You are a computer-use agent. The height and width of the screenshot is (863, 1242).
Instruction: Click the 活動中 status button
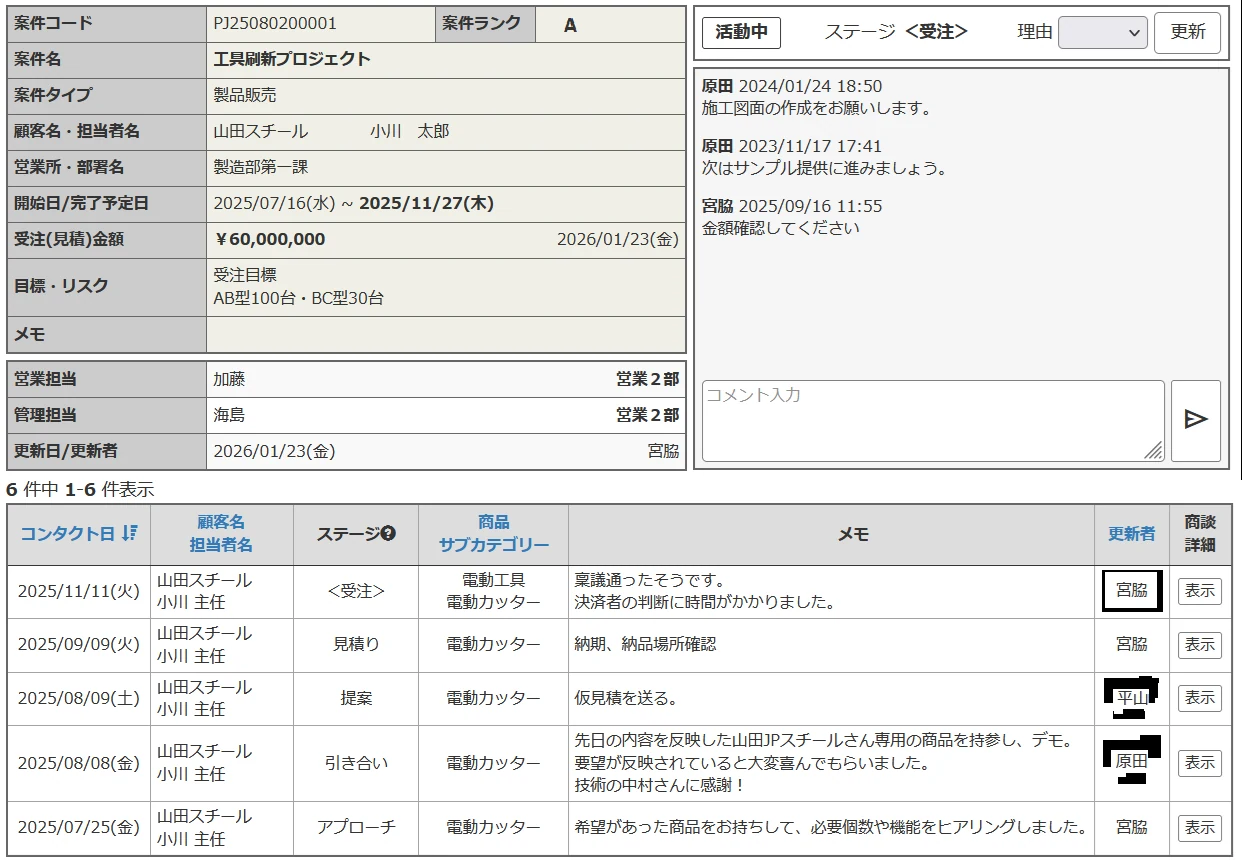[741, 32]
